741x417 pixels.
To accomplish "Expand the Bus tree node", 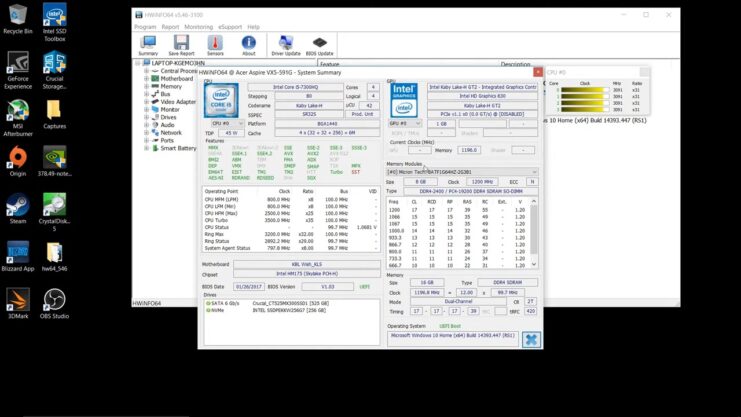I will coord(146,94).
